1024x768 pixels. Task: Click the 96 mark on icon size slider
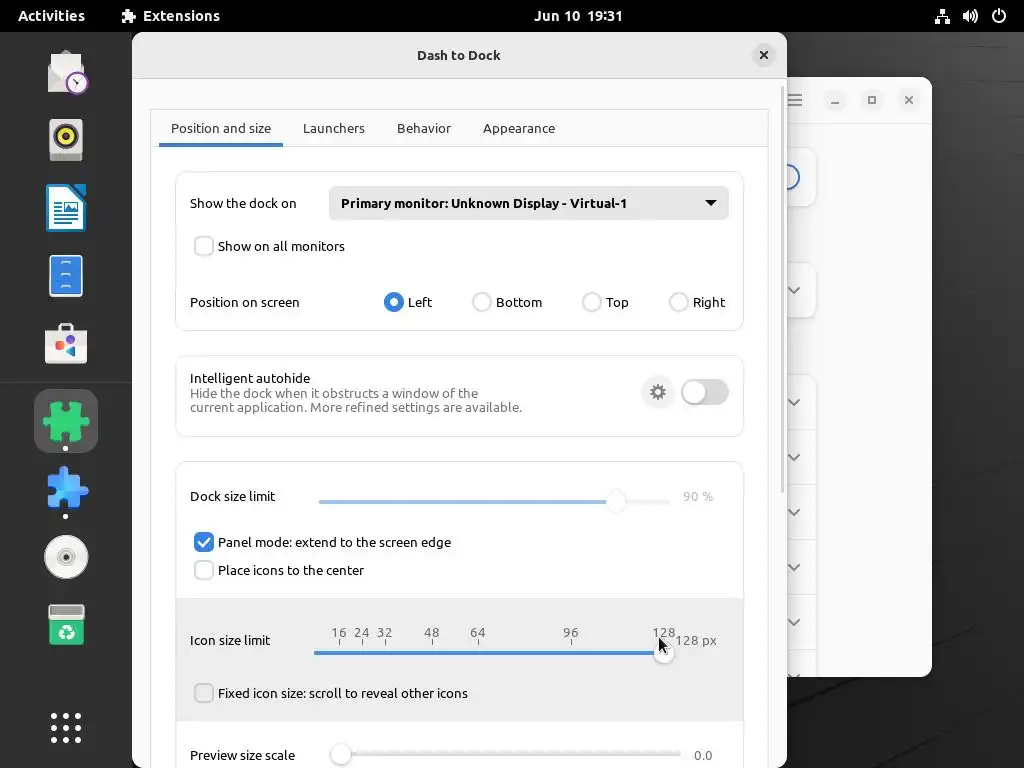(x=571, y=633)
